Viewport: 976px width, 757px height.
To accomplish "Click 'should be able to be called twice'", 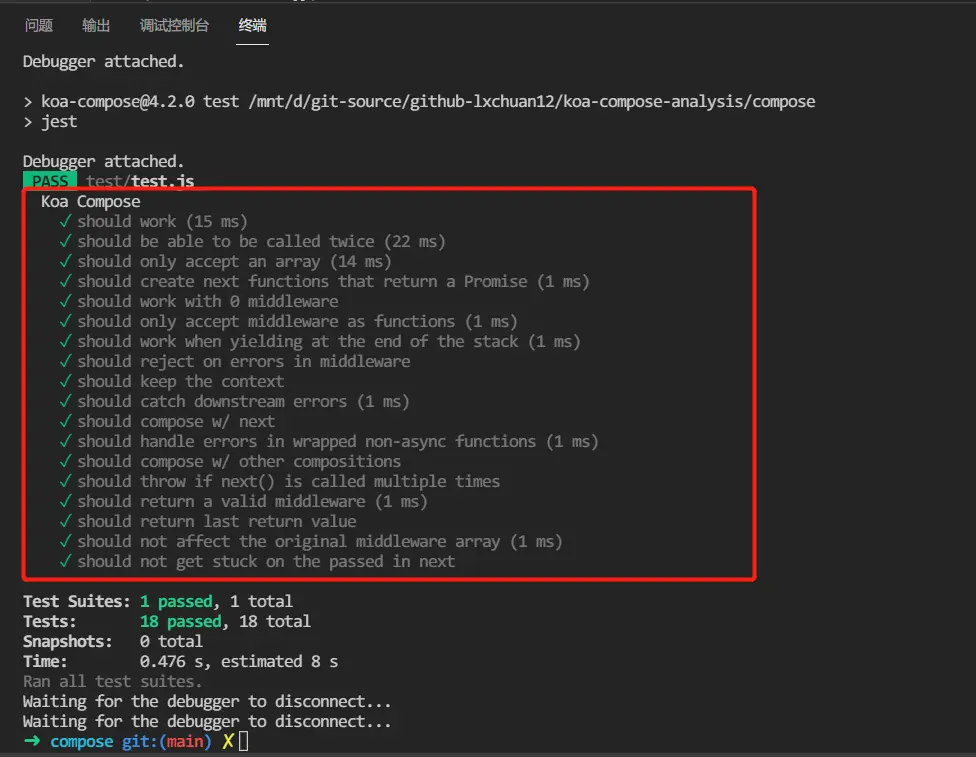I will tap(253, 242).
